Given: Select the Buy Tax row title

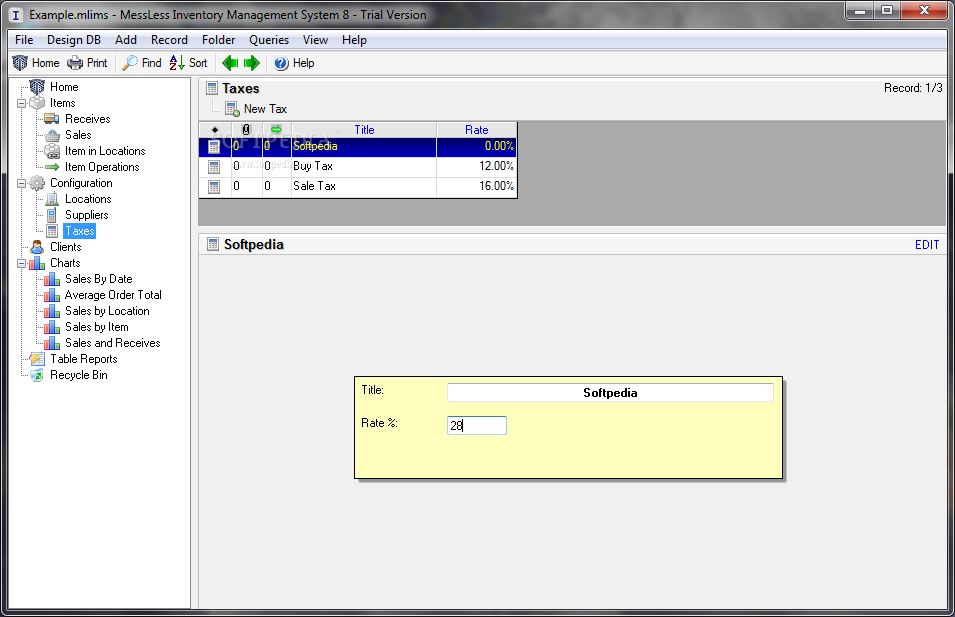Looking at the screenshot, I should click(313, 166).
